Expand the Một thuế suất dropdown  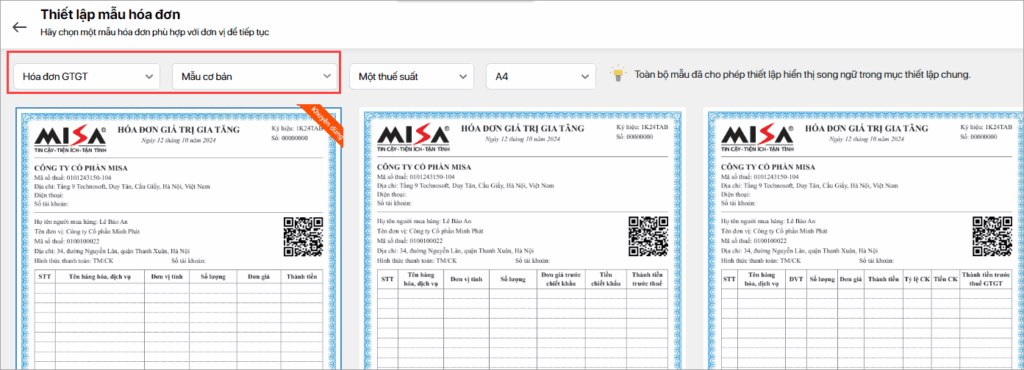[x=411, y=76]
